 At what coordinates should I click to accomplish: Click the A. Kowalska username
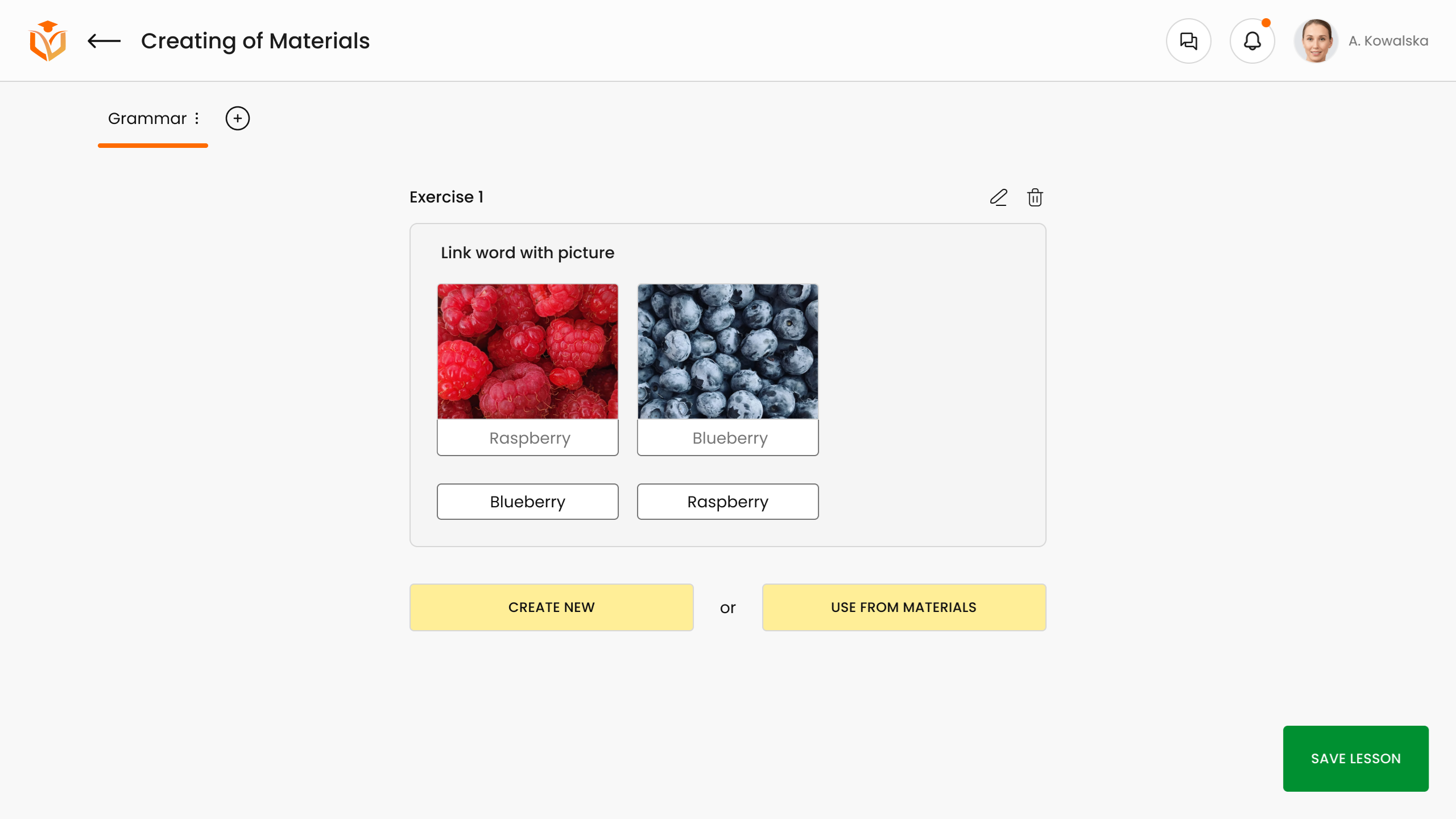(x=1388, y=41)
